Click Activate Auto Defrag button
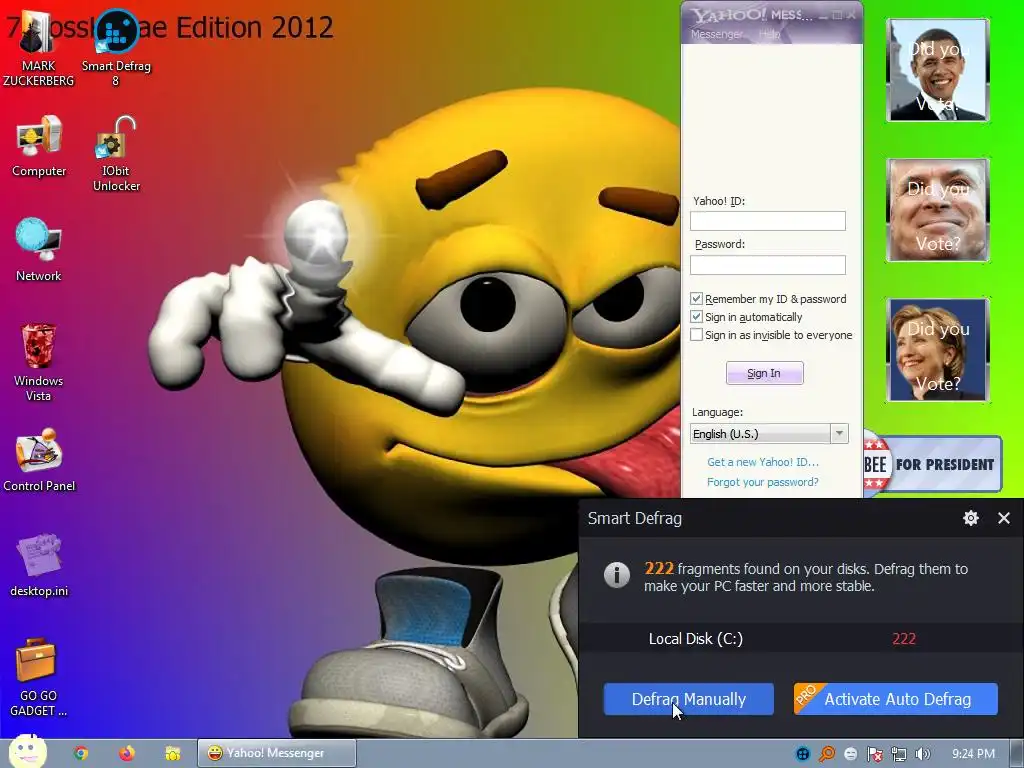Image resolution: width=1024 pixels, height=768 pixels. (x=895, y=699)
